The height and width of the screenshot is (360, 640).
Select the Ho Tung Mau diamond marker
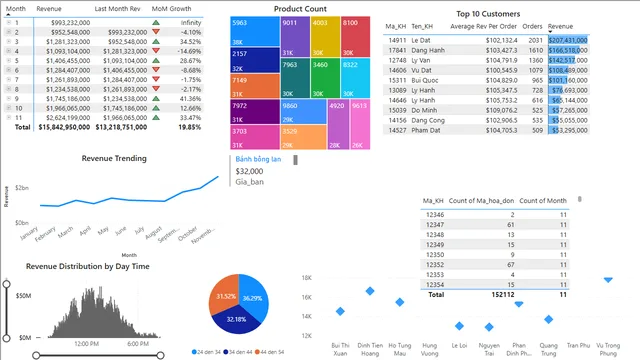[x=400, y=302]
